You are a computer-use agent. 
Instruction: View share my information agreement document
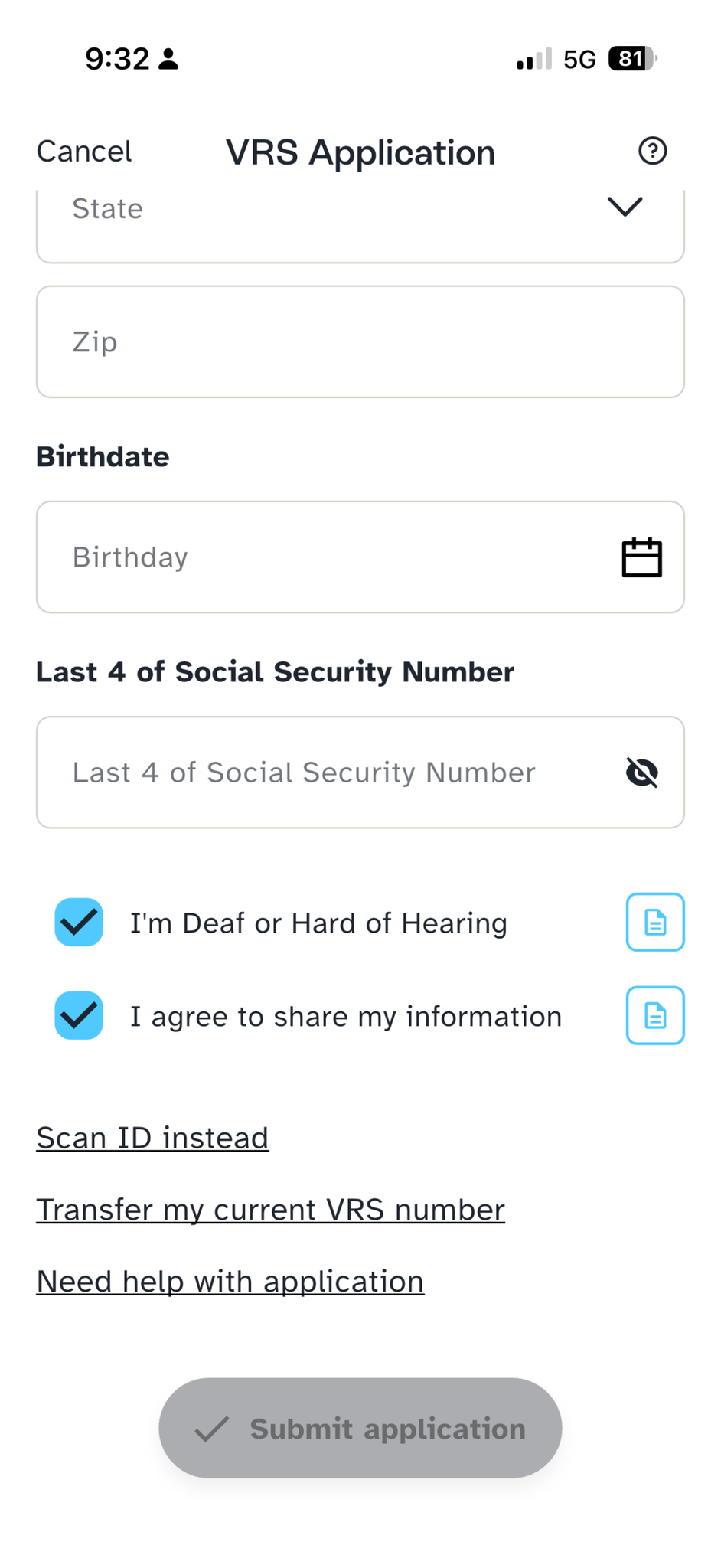655,1015
